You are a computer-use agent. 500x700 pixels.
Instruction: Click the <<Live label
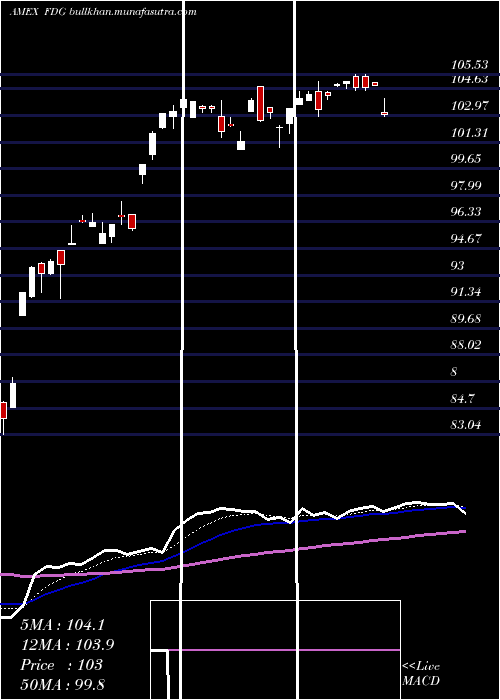(421, 666)
